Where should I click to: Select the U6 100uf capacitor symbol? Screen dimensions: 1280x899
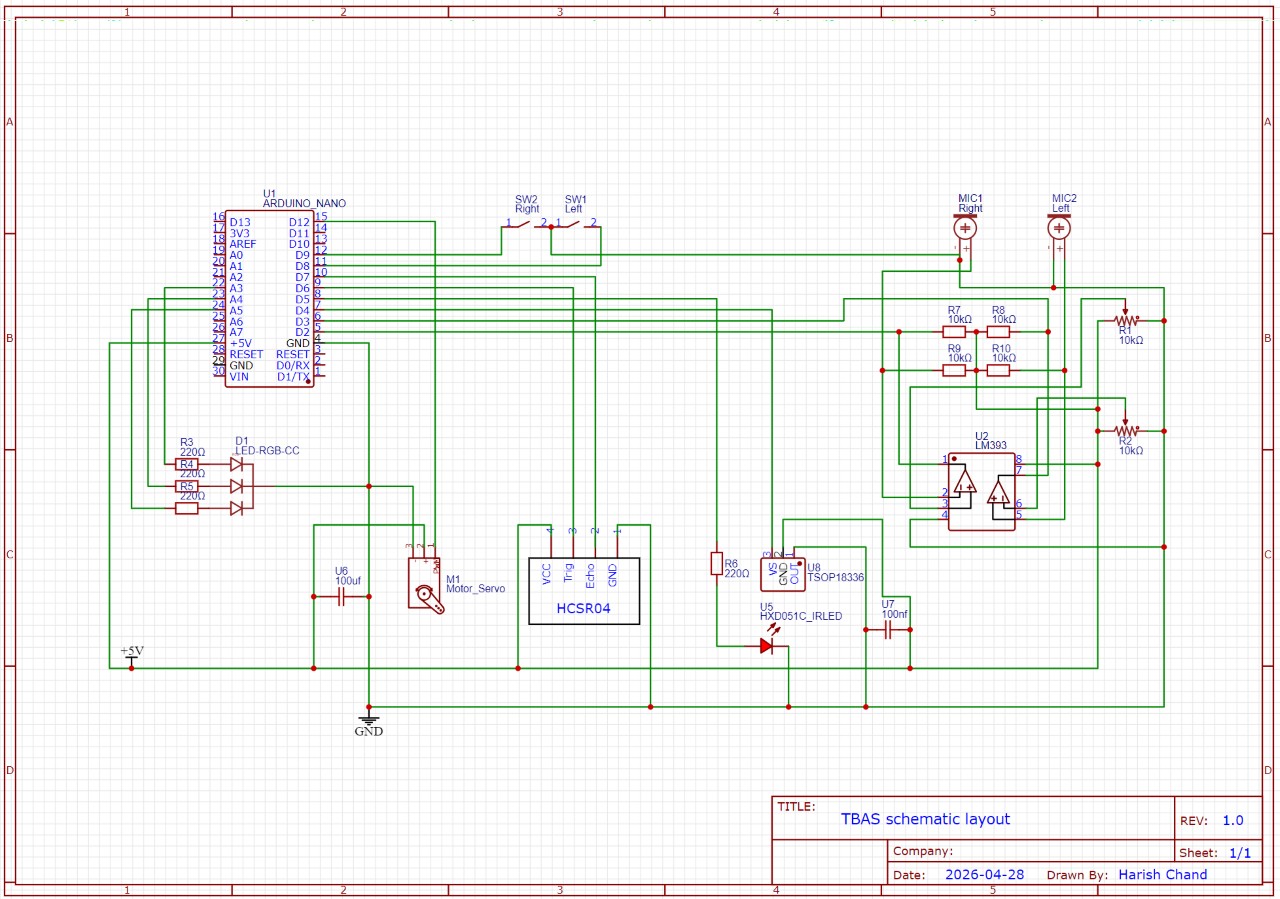pyautogui.click(x=341, y=598)
